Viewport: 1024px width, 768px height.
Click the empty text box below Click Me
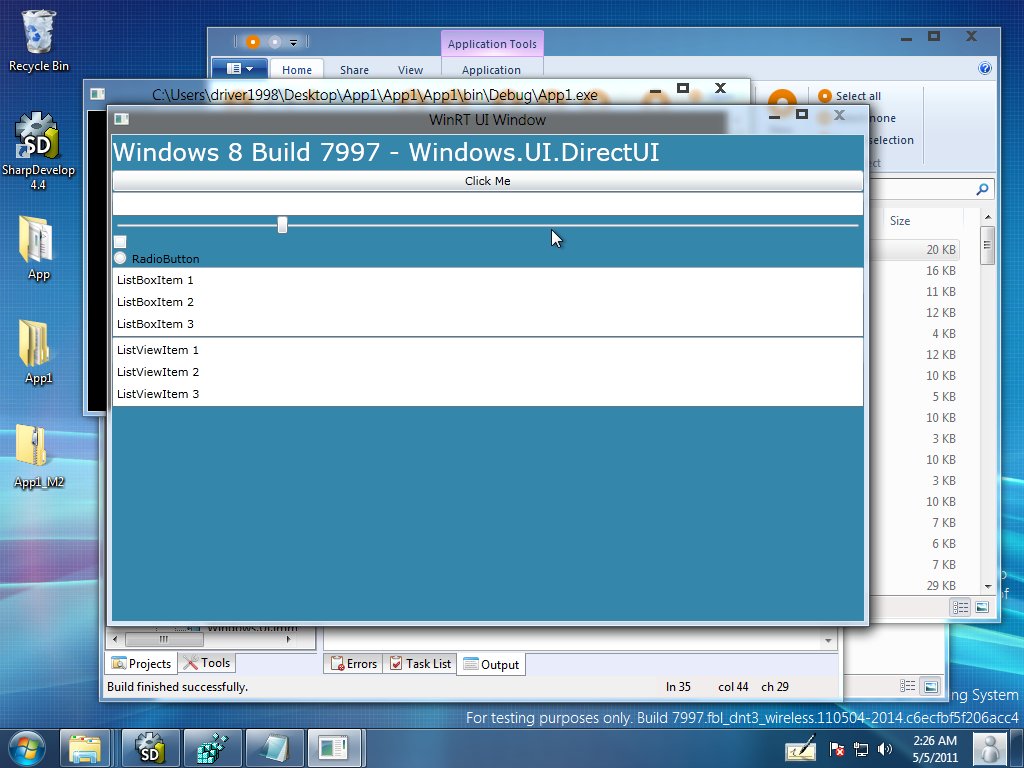pos(487,204)
